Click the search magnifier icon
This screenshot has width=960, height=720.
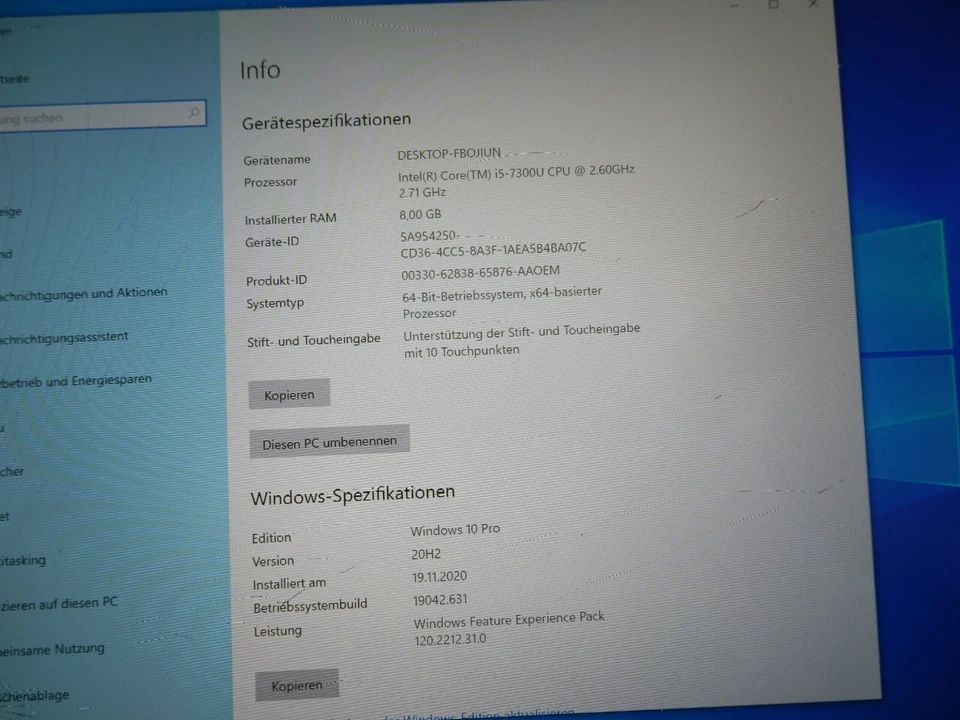(194, 112)
